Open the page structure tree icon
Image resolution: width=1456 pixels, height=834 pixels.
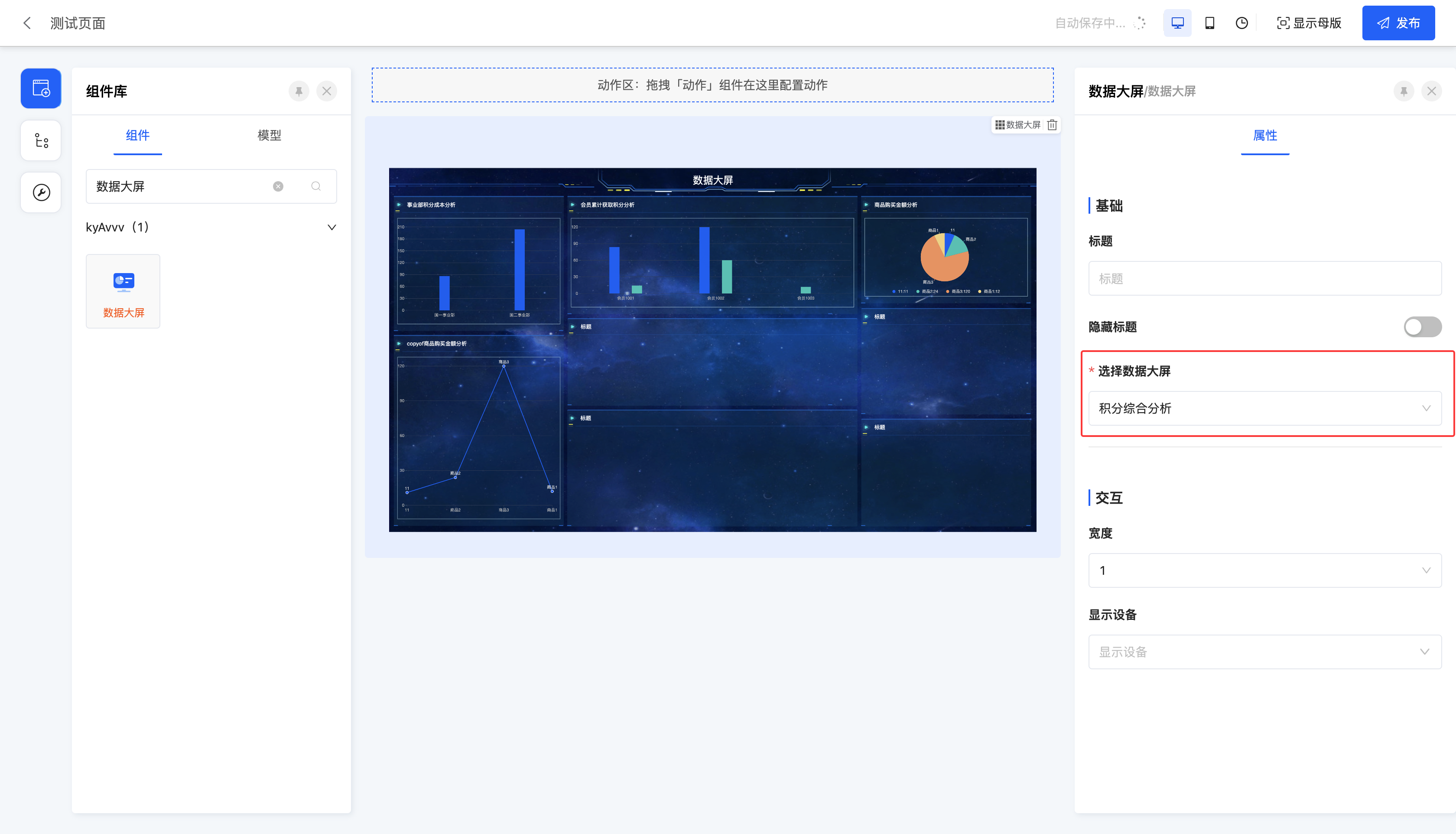(41, 140)
